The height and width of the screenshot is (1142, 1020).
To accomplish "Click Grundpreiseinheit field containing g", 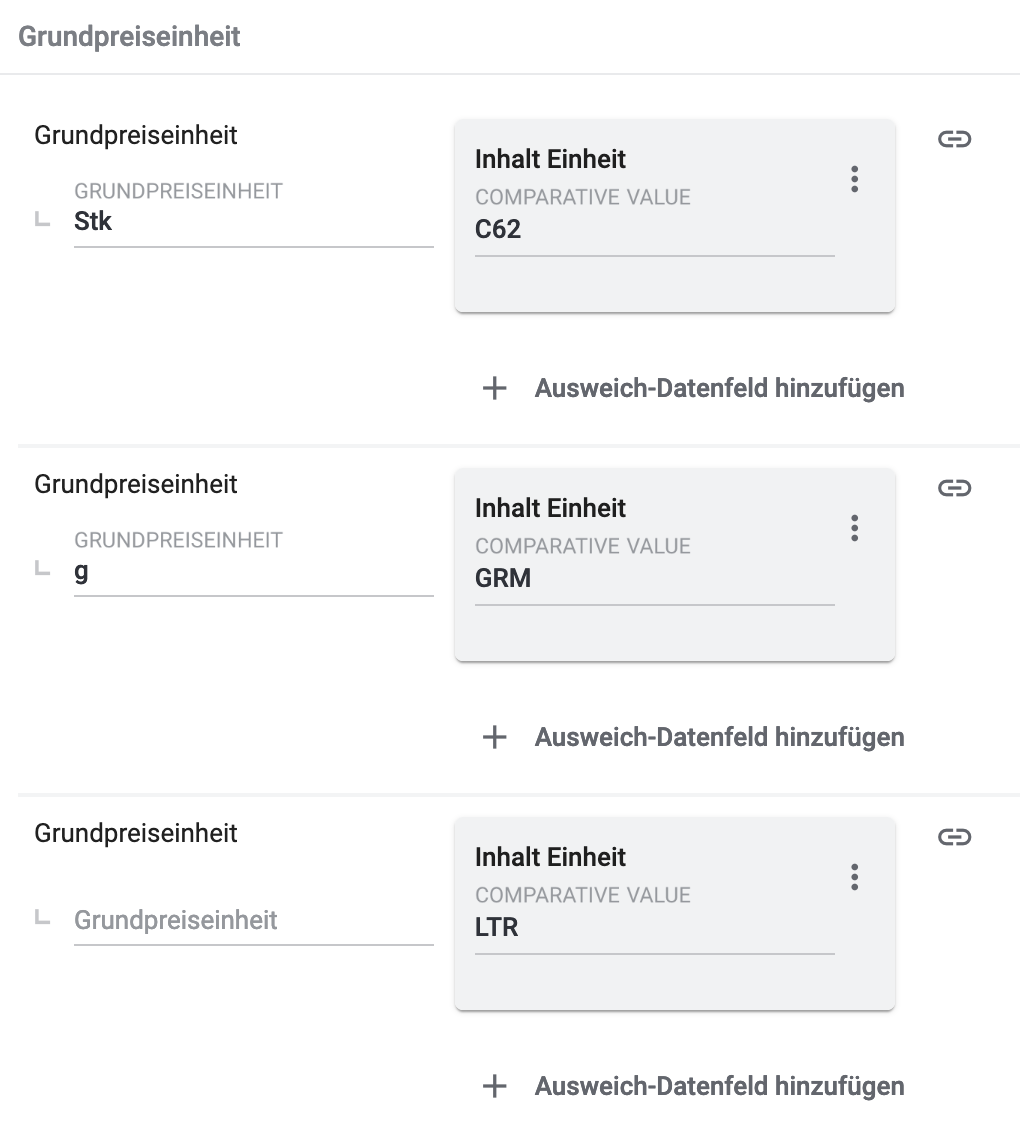I will click(253, 571).
